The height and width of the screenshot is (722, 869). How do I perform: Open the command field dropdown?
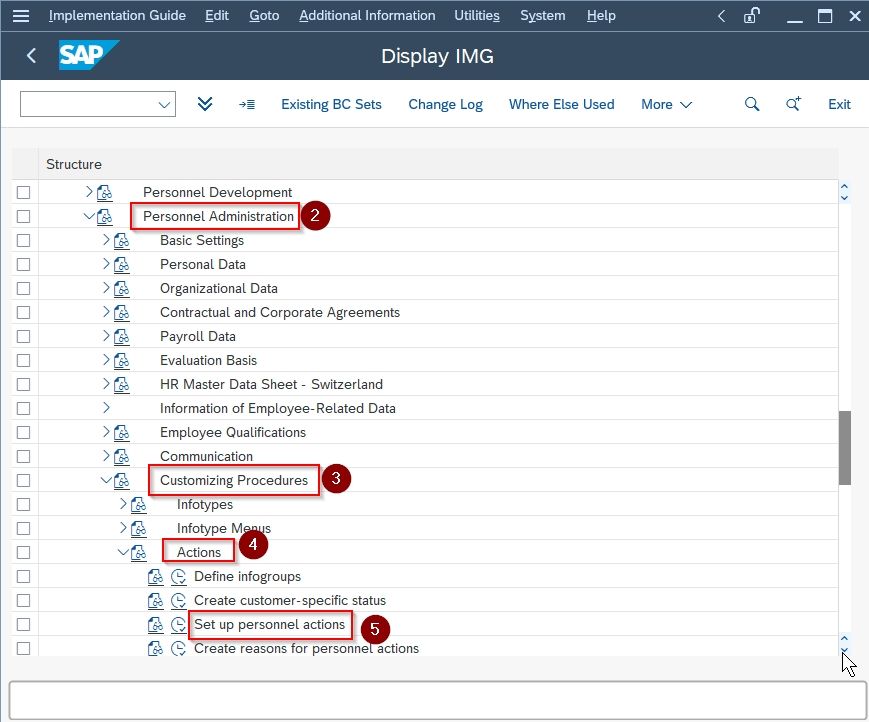click(x=163, y=104)
